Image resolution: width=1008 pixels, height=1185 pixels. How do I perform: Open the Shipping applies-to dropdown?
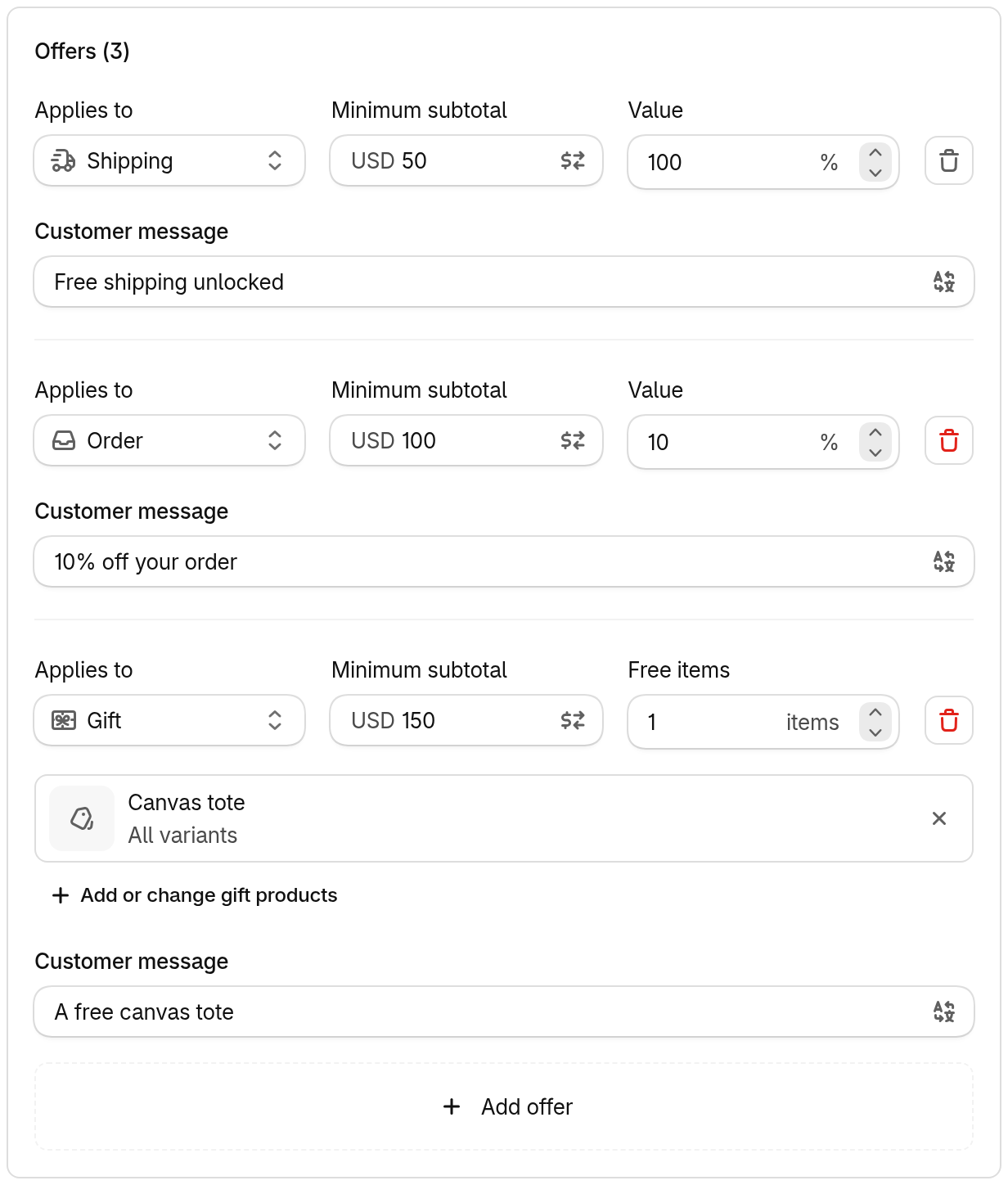coord(169,160)
